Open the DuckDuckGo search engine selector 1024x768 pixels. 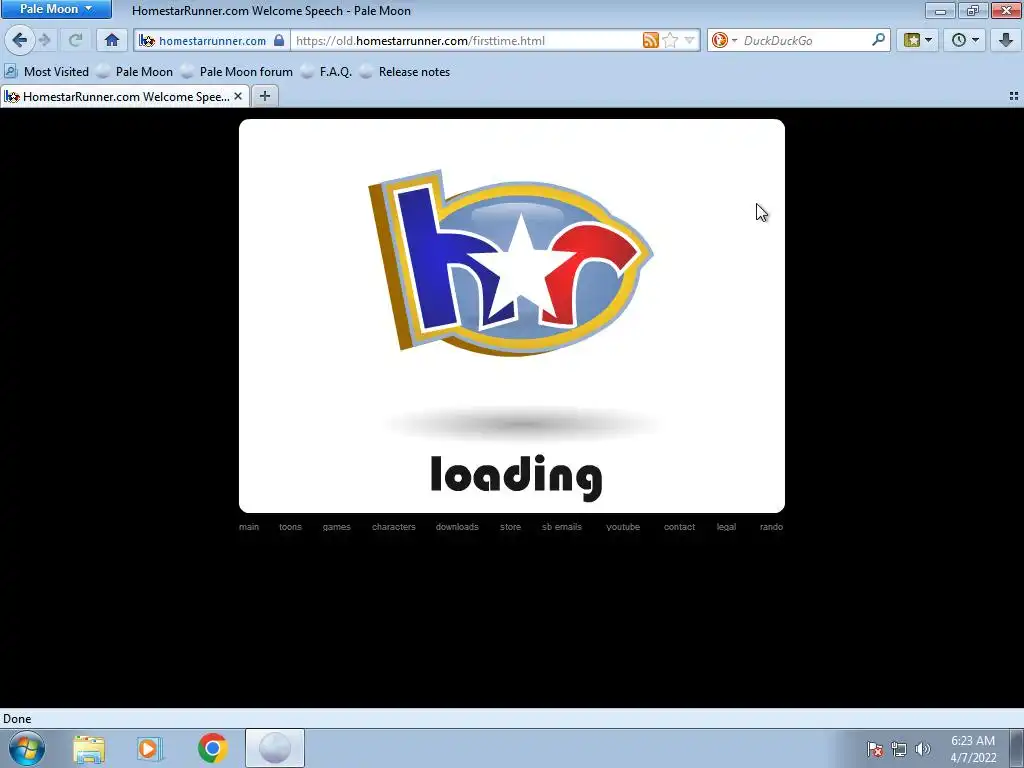coord(724,40)
